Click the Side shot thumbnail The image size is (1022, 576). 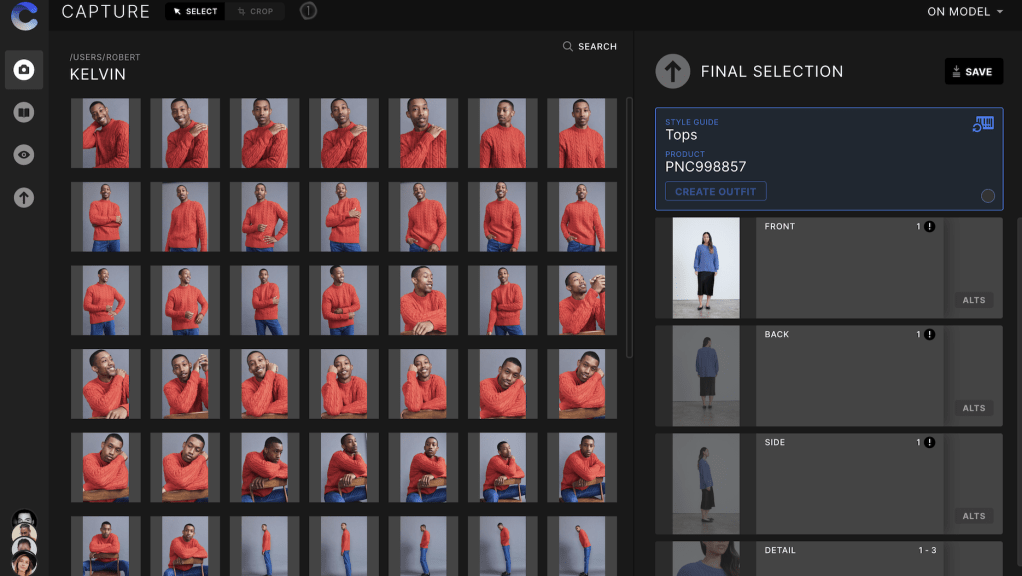click(x=706, y=483)
